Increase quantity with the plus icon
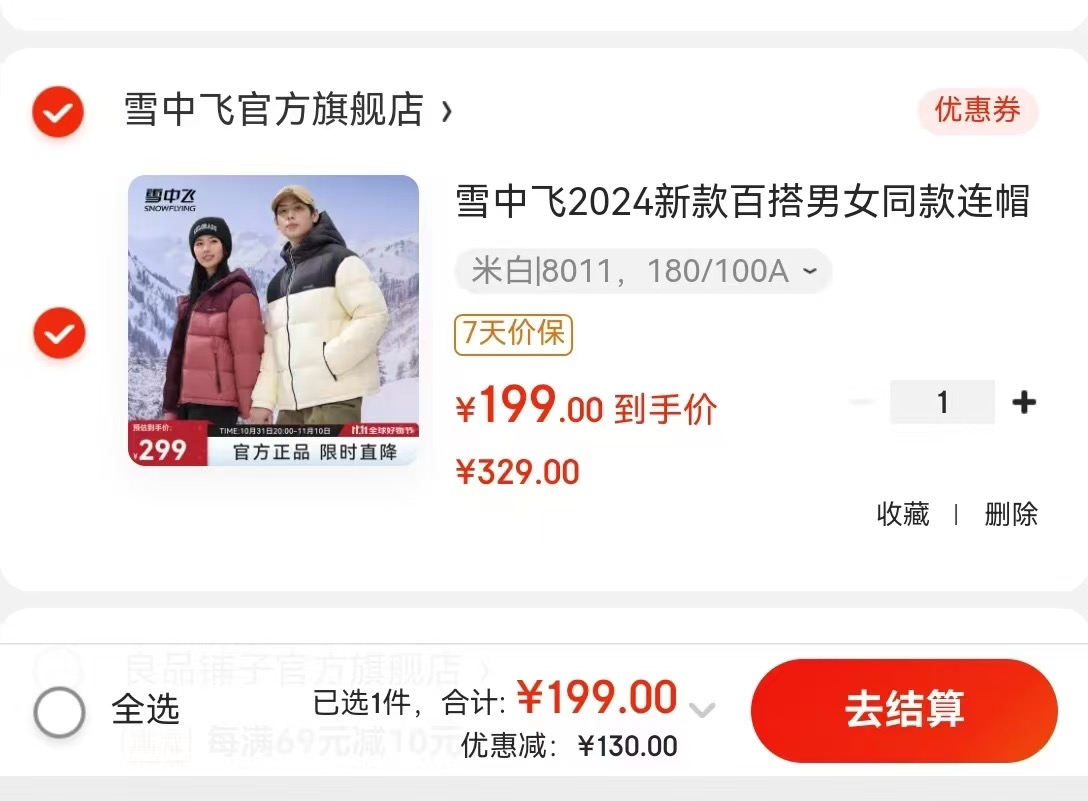This screenshot has width=1088, height=801. pos(1024,402)
